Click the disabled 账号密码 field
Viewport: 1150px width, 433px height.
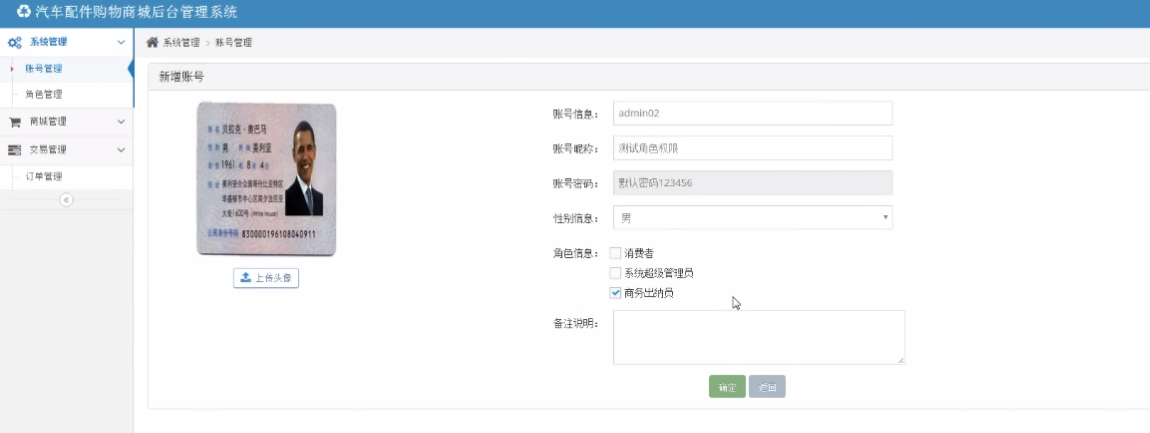(752, 183)
